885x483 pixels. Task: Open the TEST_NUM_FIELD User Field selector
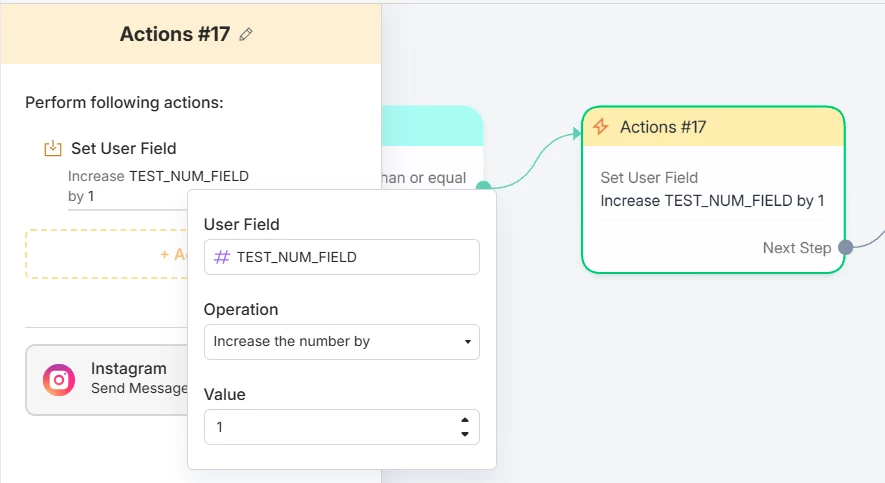coord(341,257)
